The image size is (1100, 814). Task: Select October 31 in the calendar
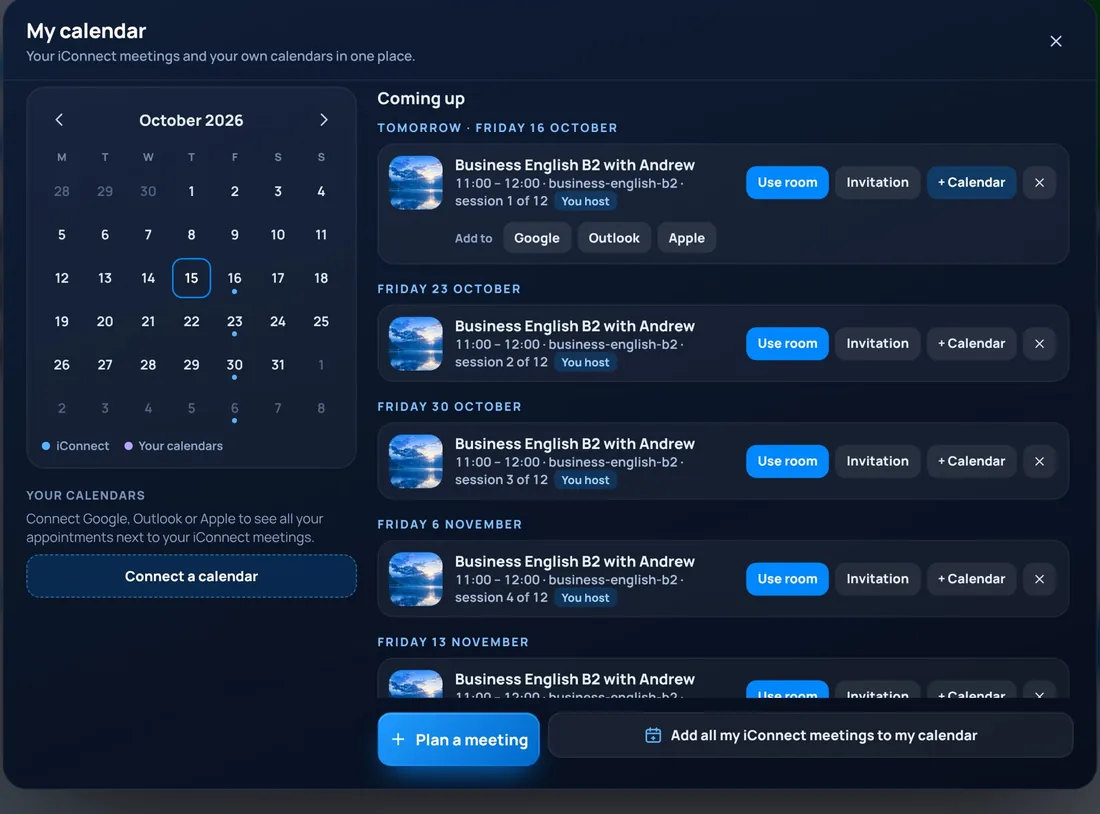278,365
